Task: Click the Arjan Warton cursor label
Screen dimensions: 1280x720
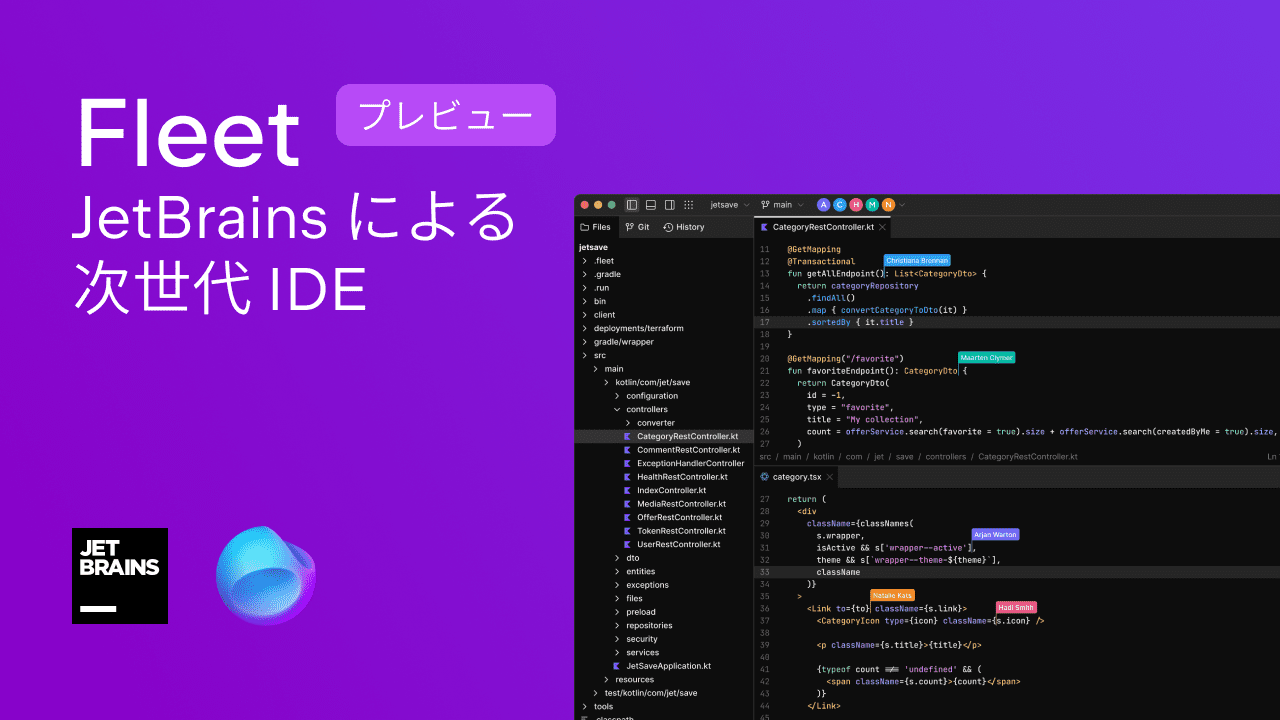Action: [x=995, y=534]
